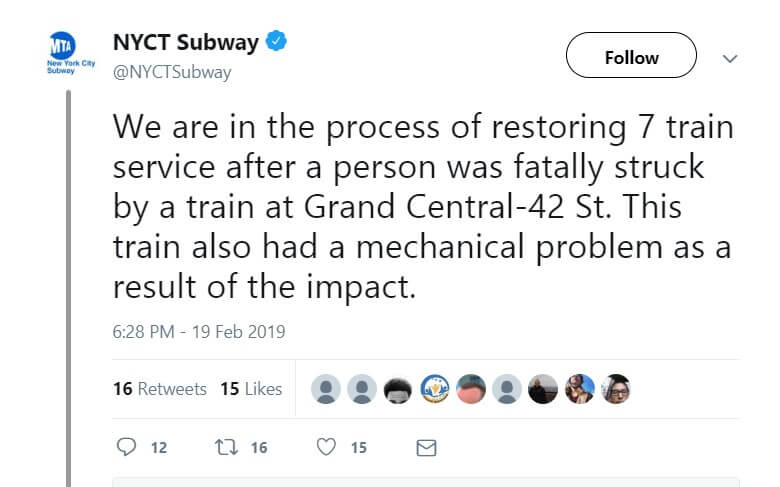Open the second gray default liker avatar
Screen dimensions: 780x487
pos(361,389)
